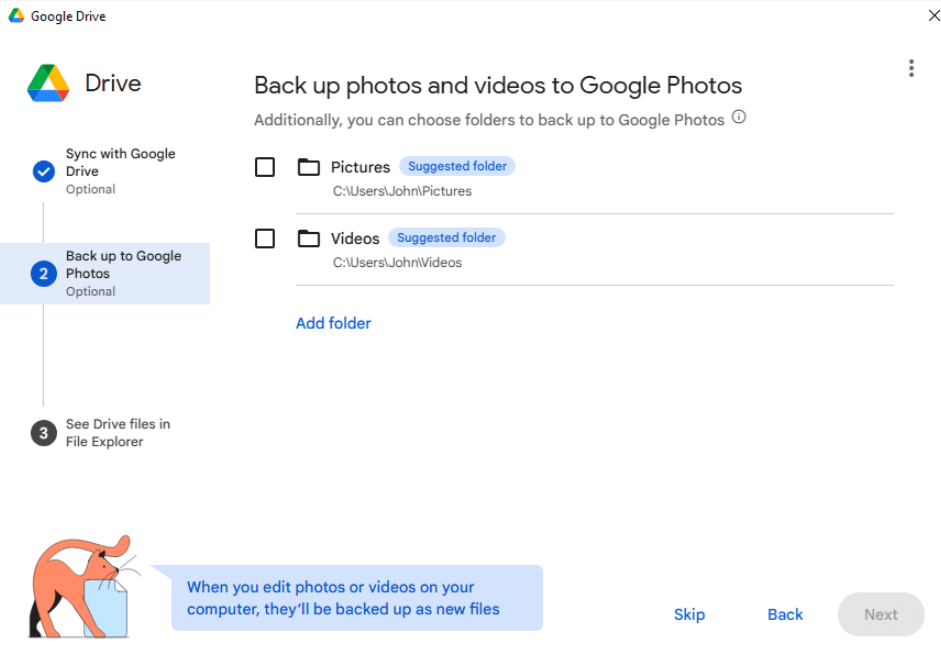Go to Sync with Google Drive step
The image size is (941, 657).
pos(120,163)
